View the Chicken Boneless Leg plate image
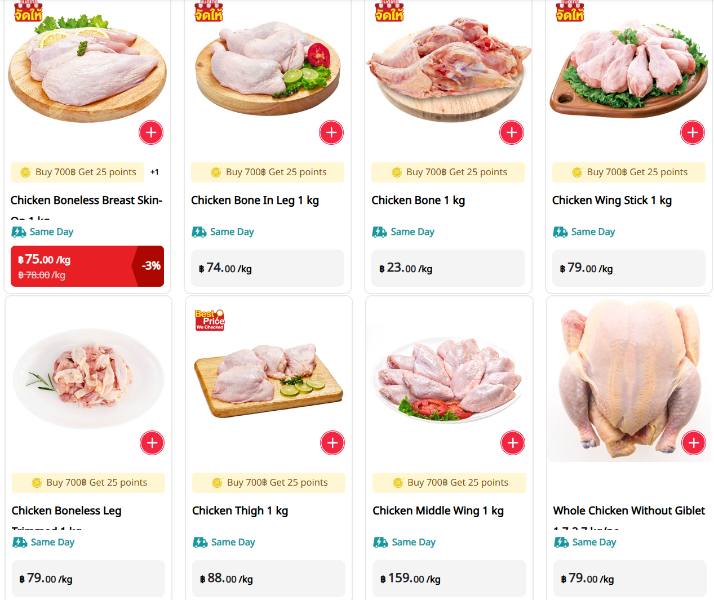The height and width of the screenshot is (600, 714). tap(88, 378)
